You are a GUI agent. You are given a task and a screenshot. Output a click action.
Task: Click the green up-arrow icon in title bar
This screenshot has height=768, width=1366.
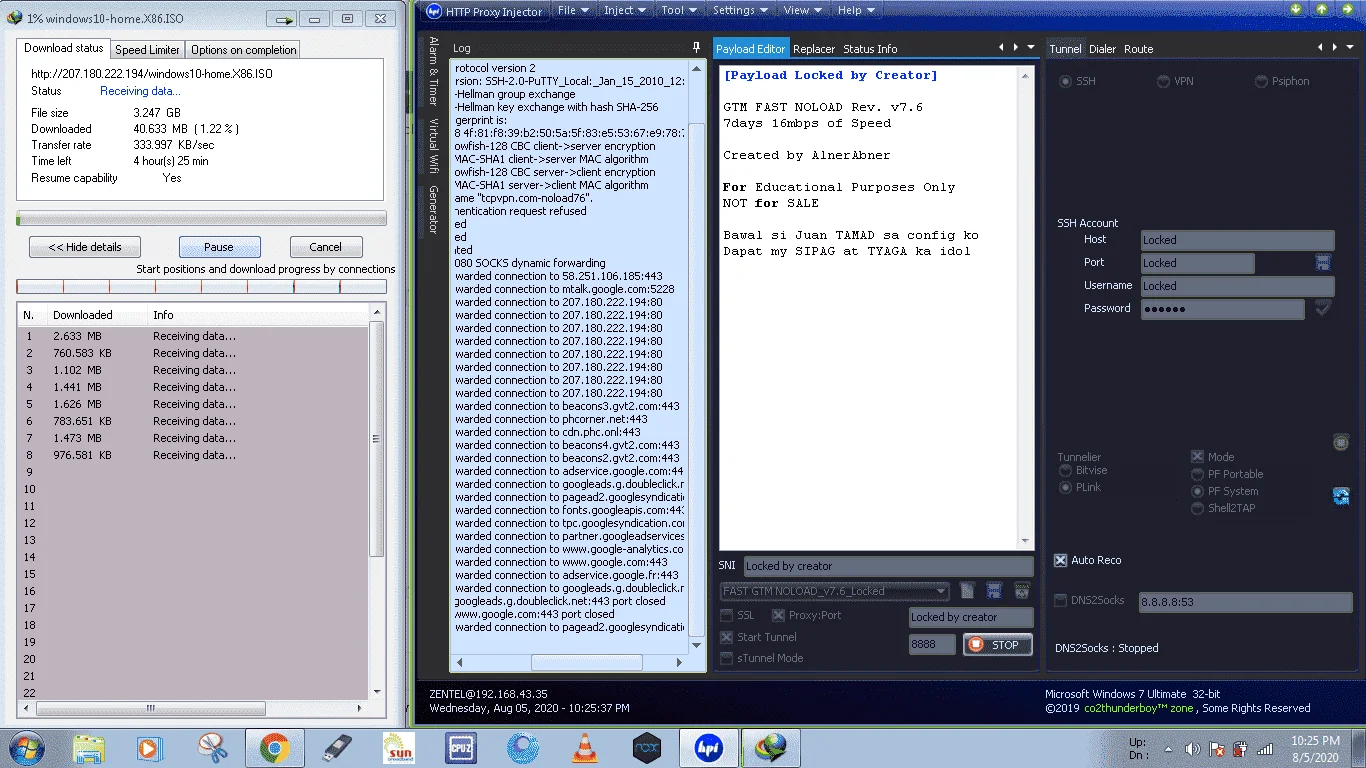tap(1322, 10)
